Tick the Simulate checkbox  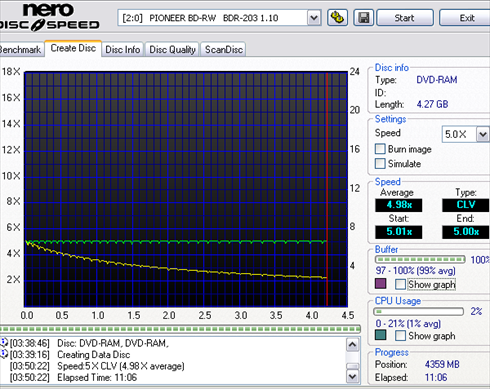(380, 163)
